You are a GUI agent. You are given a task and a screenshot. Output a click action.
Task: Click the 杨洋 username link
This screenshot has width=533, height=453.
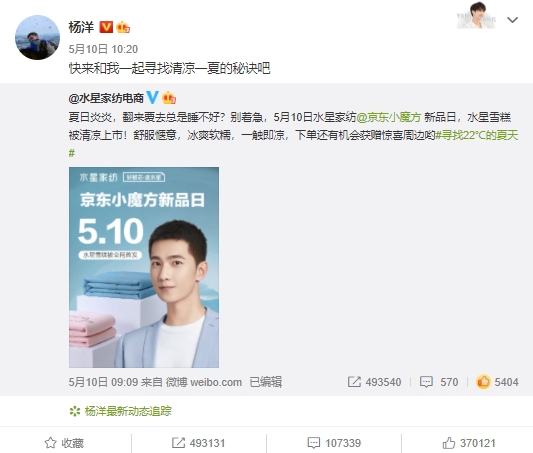(81, 27)
